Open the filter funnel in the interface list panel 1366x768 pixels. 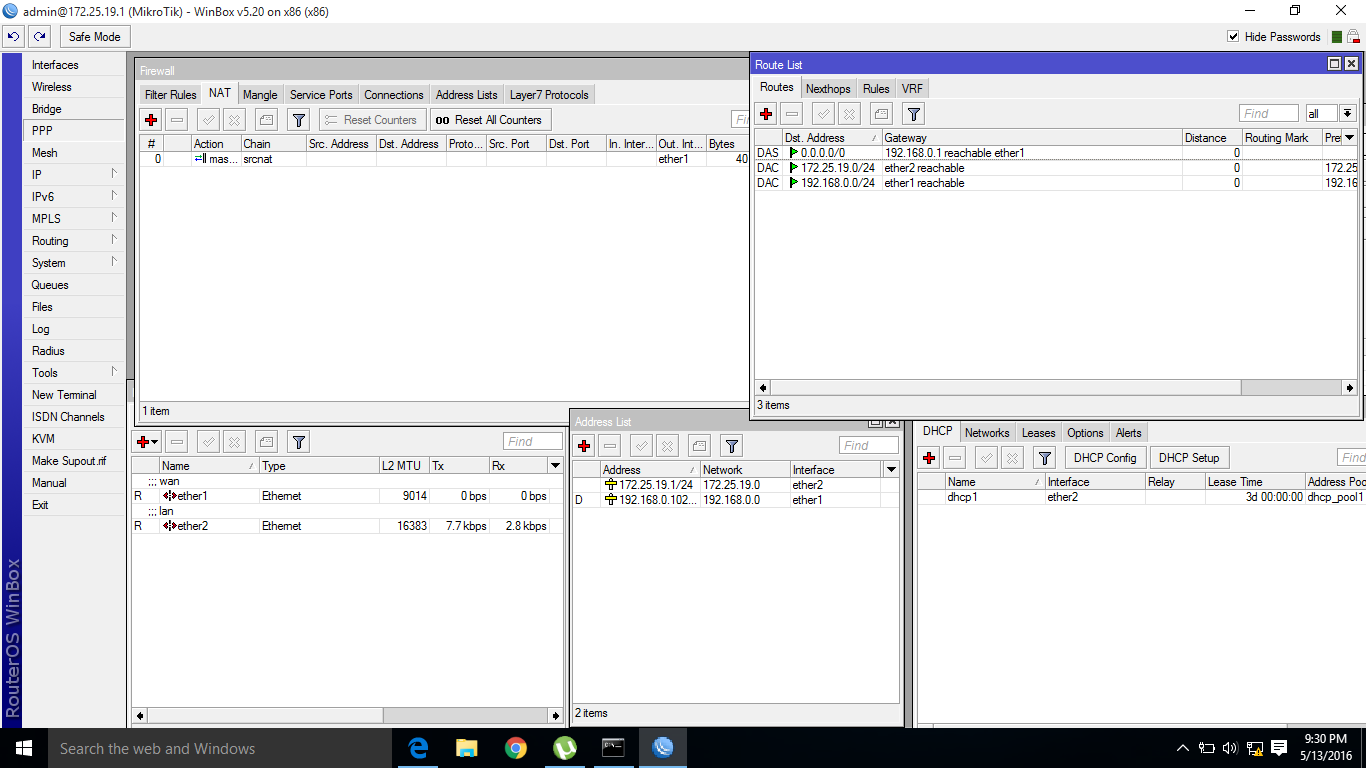(x=298, y=442)
